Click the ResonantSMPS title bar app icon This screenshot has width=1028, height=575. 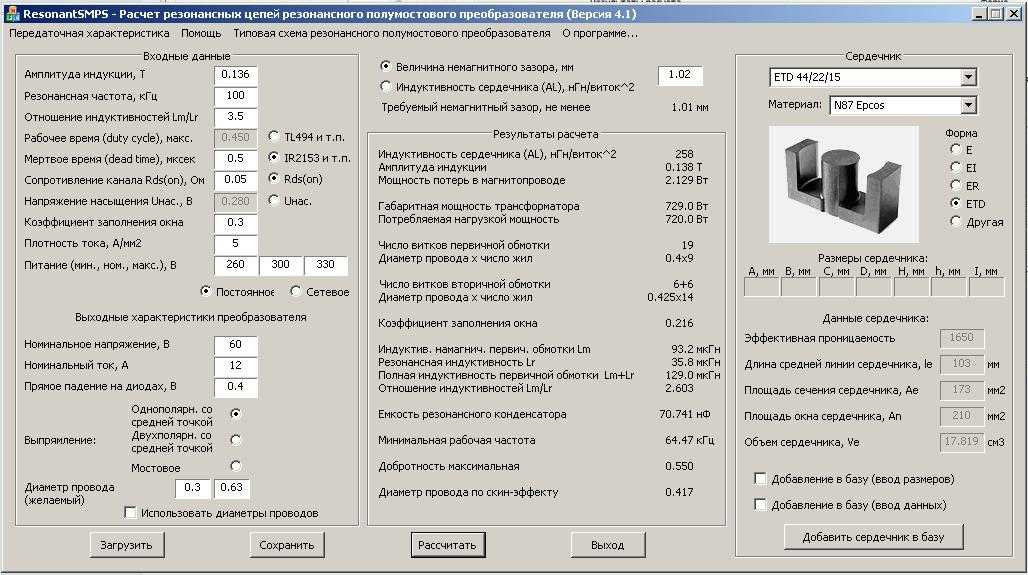coord(12,14)
